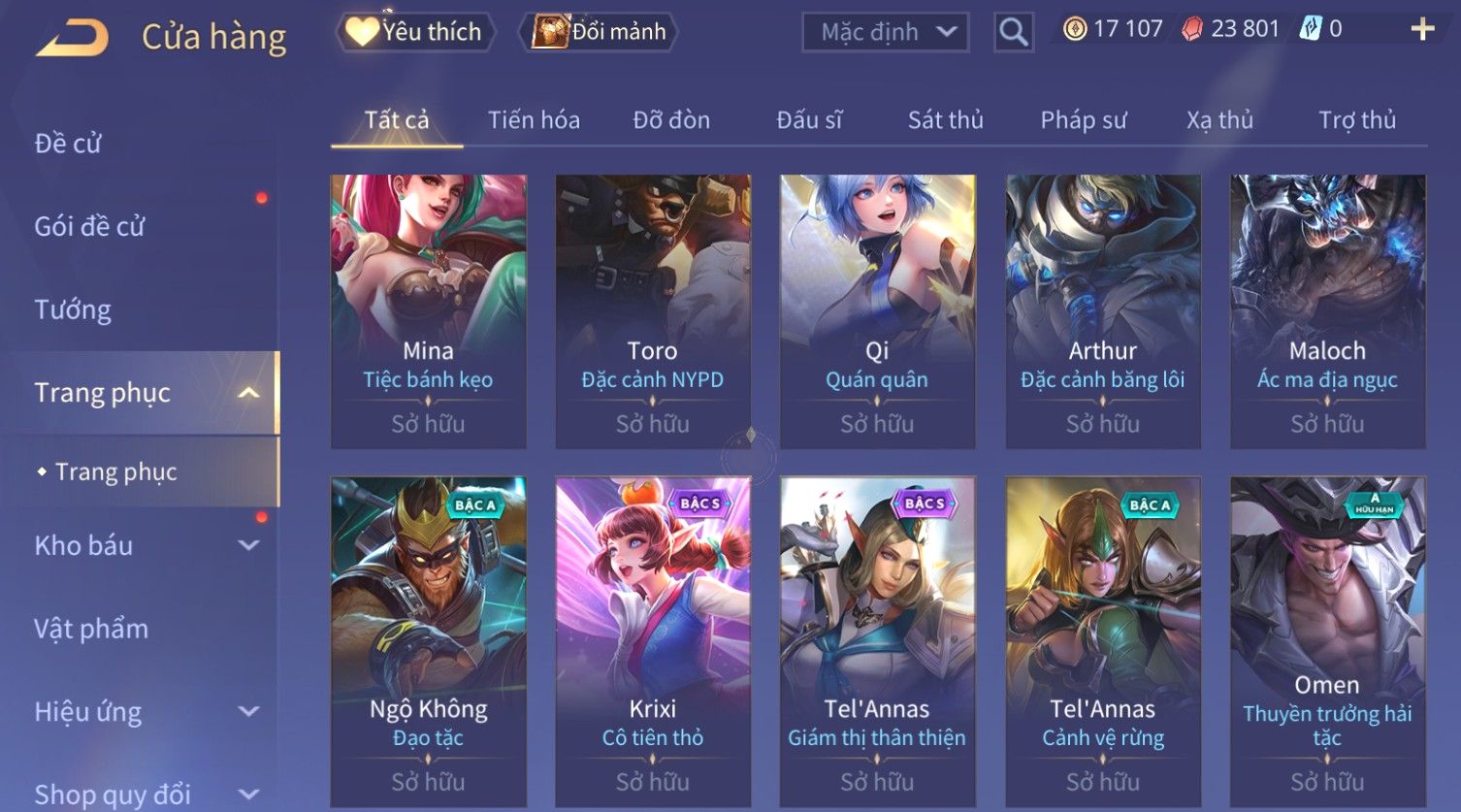Tap the golden back arrow icon
The image size is (1461, 812).
[x=72, y=39]
